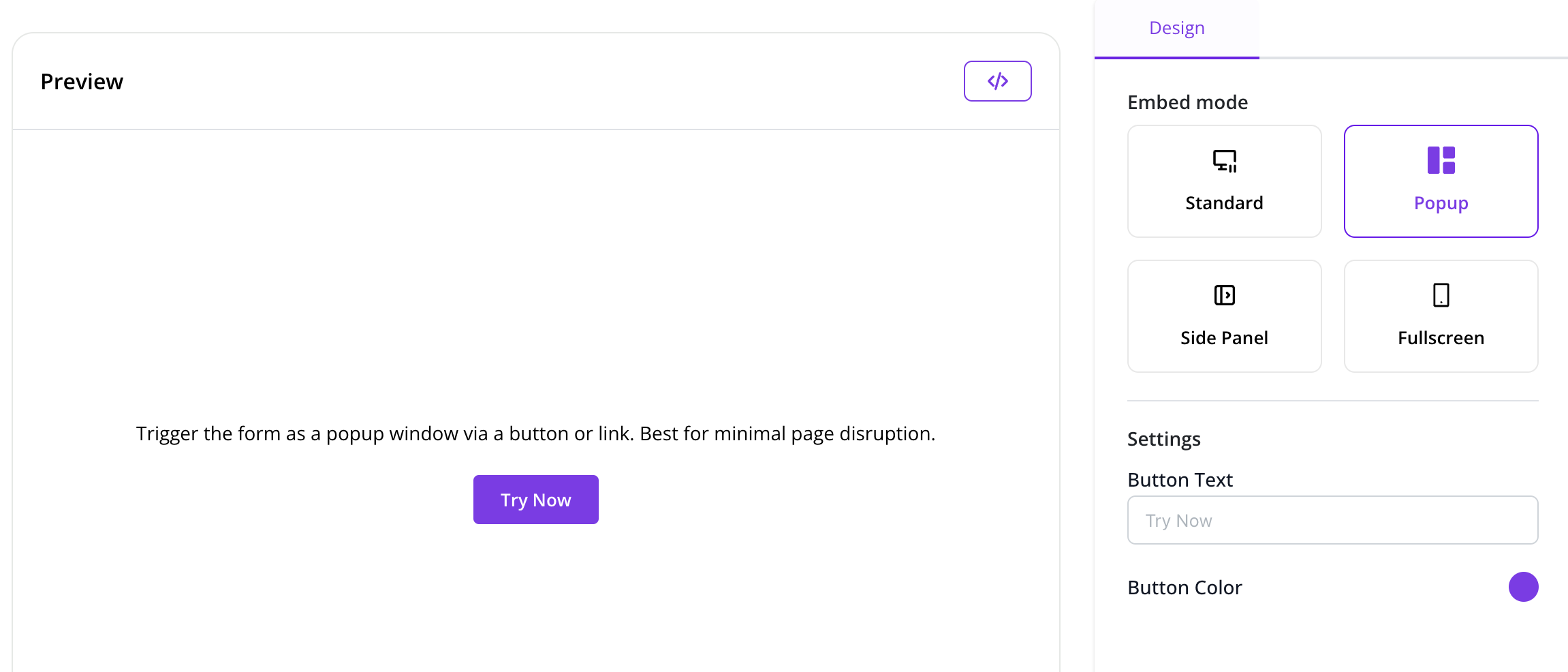Click the Preview heading

click(x=82, y=82)
